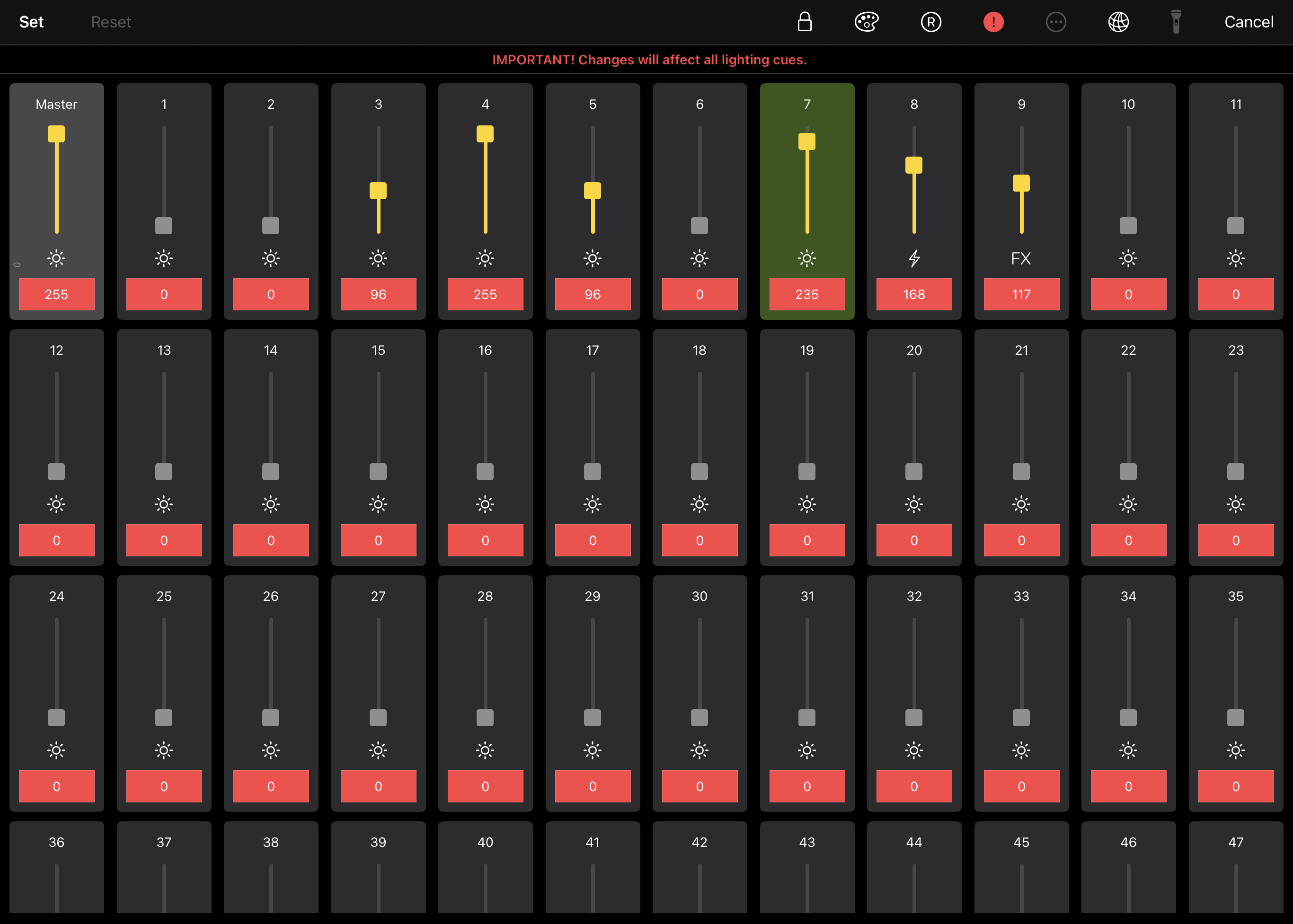
Task: Click the sun icon under channel 4
Action: (x=485, y=258)
